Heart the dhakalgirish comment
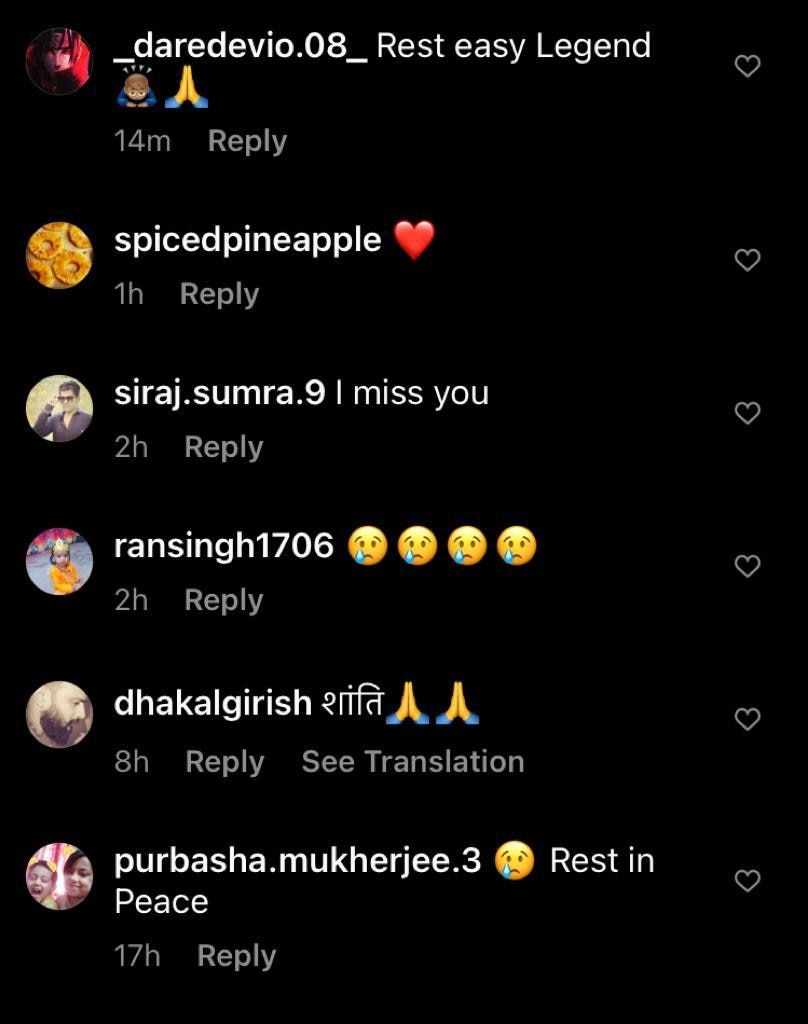The image size is (808, 1024). pyautogui.click(x=747, y=719)
